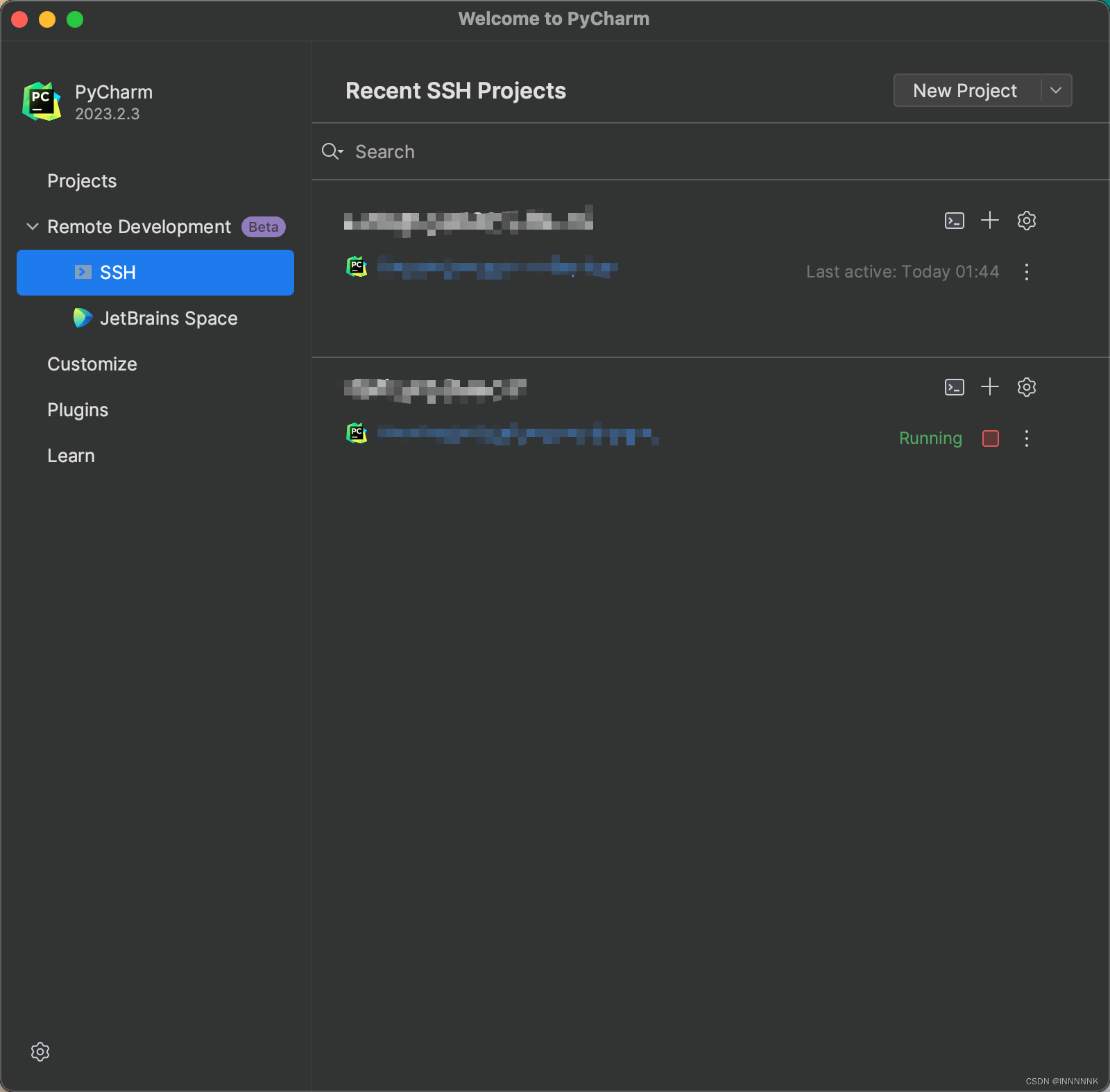
Task: Open the three-dot menu of the first SSH project
Action: point(1026,272)
